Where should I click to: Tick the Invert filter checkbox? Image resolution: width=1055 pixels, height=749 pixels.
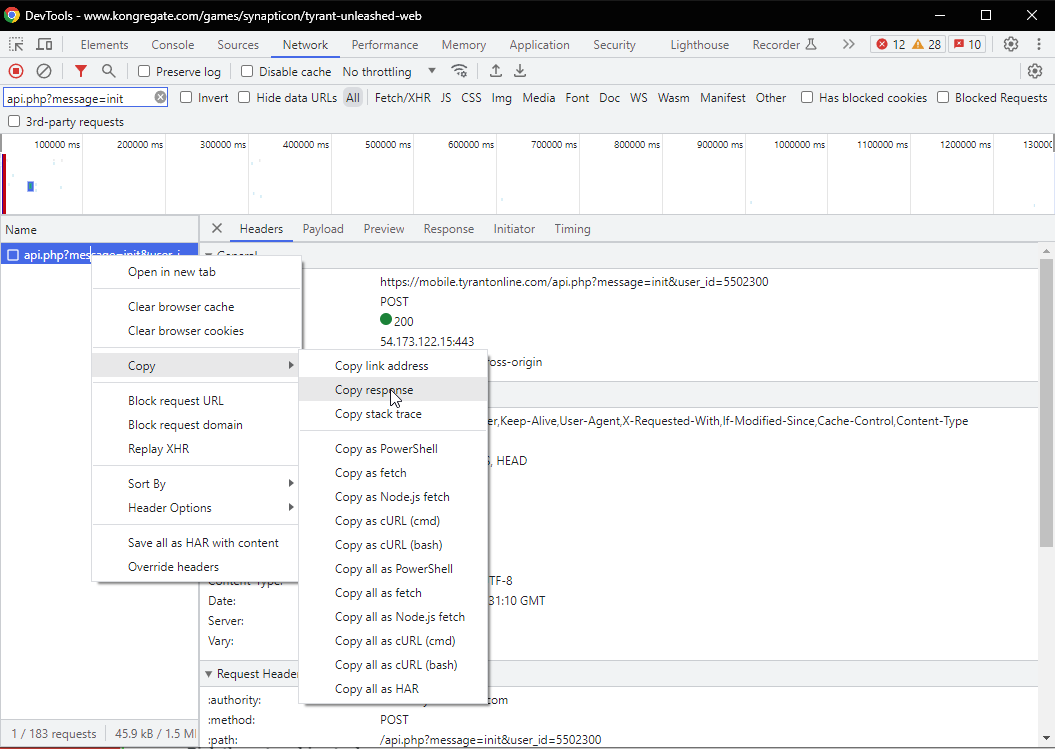[x=187, y=98]
